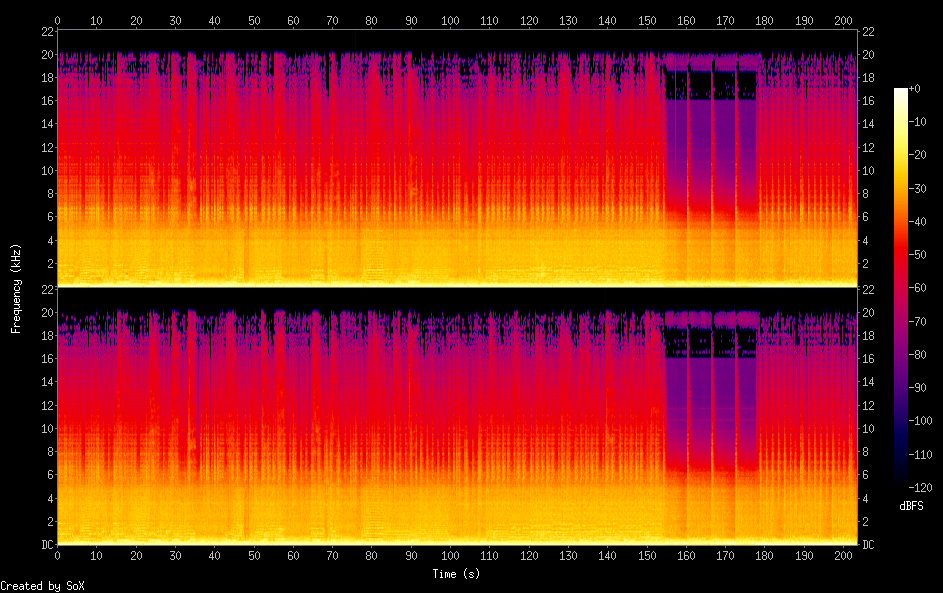Click the white top of the dBFS color bar
This screenshot has width=943, height=593.
(901, 92)
